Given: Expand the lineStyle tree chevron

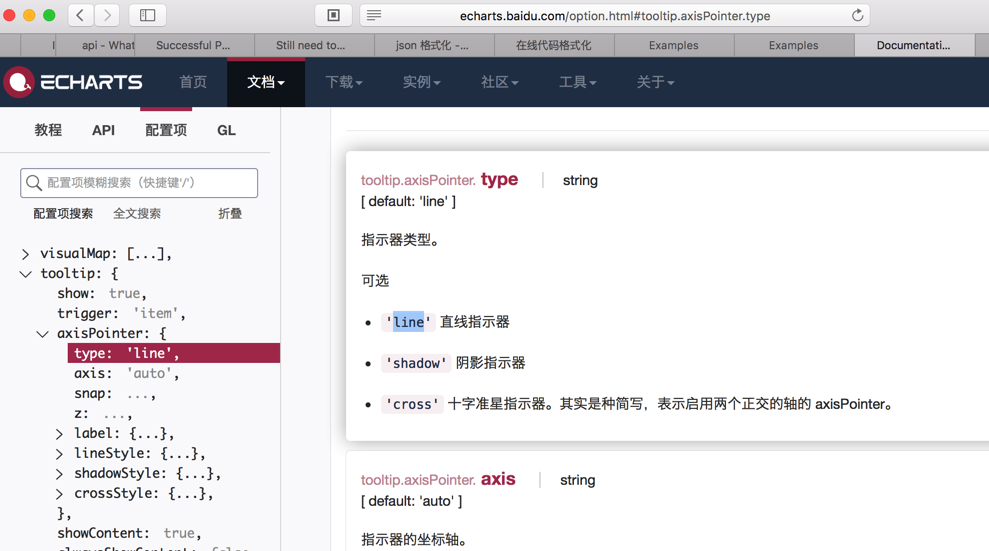Looking at the screenshot, I should pos(59,454).
